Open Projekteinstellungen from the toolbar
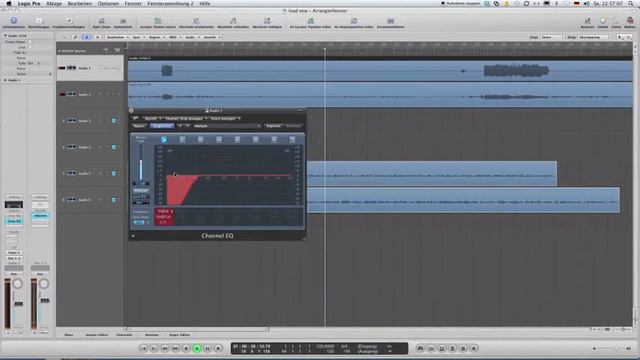This screenshot has width=640, height=360. pyautogui.click(x=69, y=21)
